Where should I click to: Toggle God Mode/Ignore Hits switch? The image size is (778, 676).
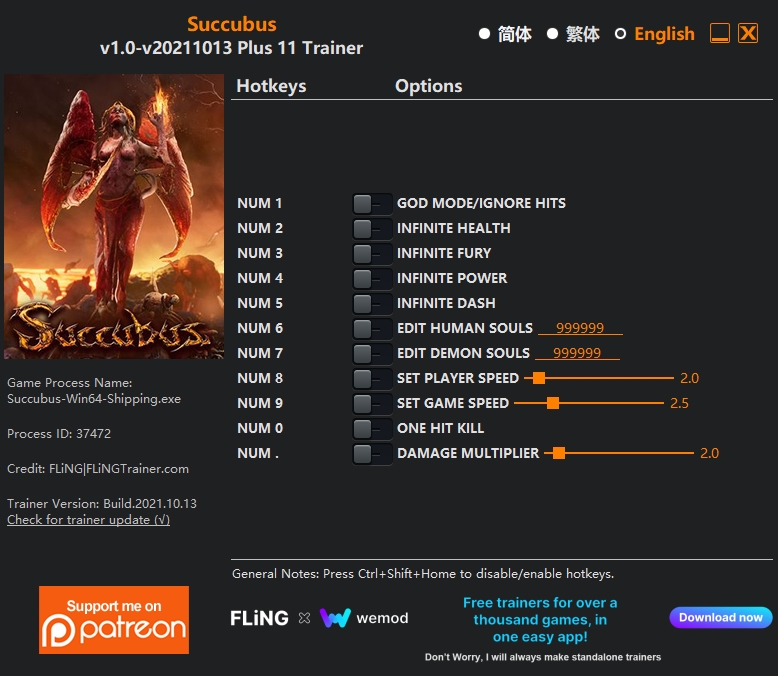pos(372,203)
